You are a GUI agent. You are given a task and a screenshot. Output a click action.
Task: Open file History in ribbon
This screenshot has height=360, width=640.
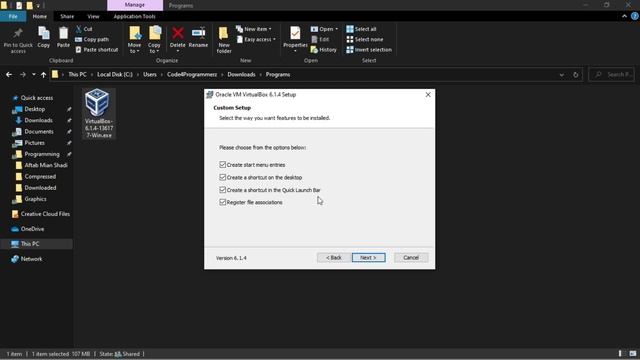tap(324, 49)
